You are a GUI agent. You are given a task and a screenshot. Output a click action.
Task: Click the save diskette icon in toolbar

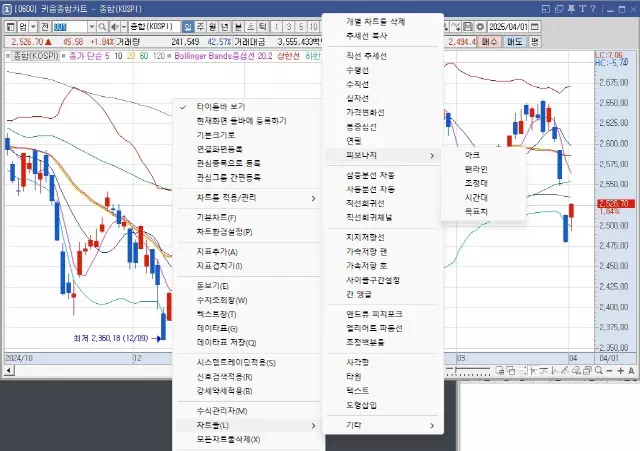468,27
